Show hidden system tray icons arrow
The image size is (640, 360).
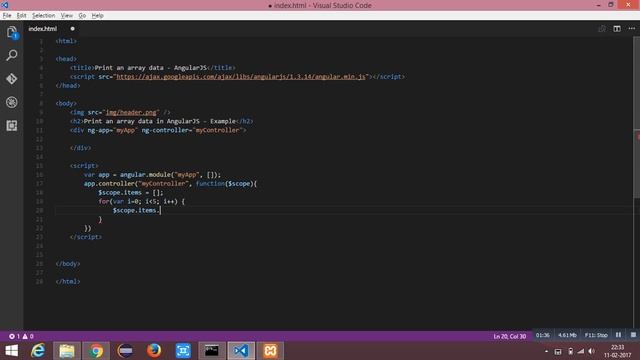(x=546, y=351)
